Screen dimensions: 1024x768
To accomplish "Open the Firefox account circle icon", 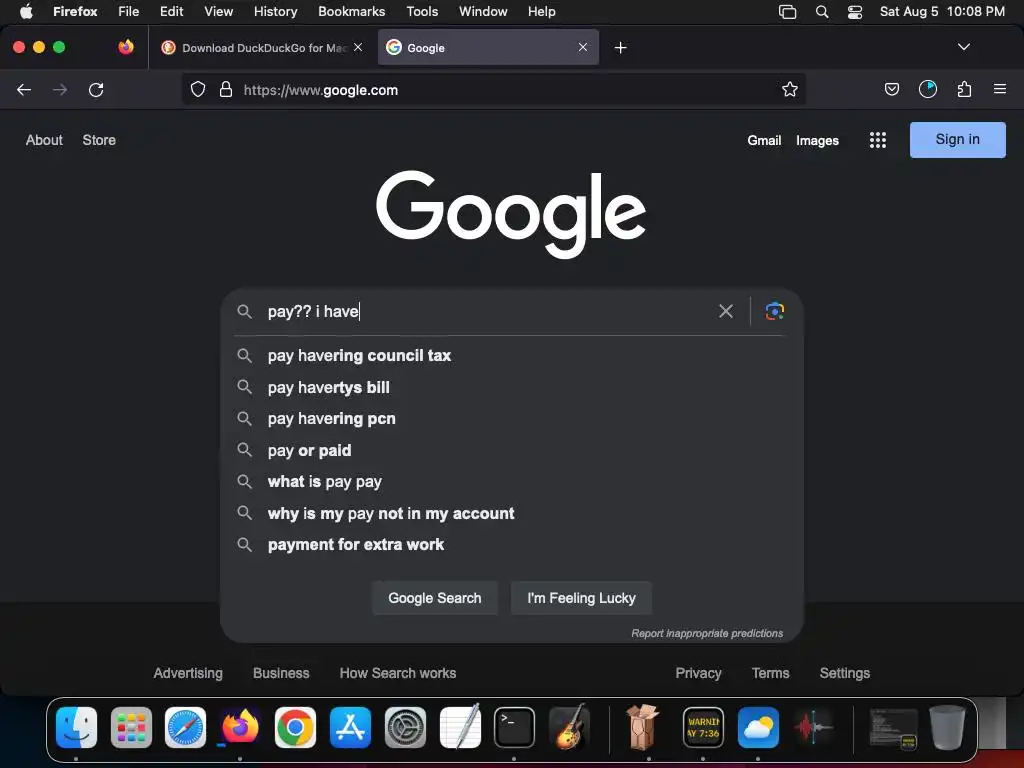I will 927,89.
